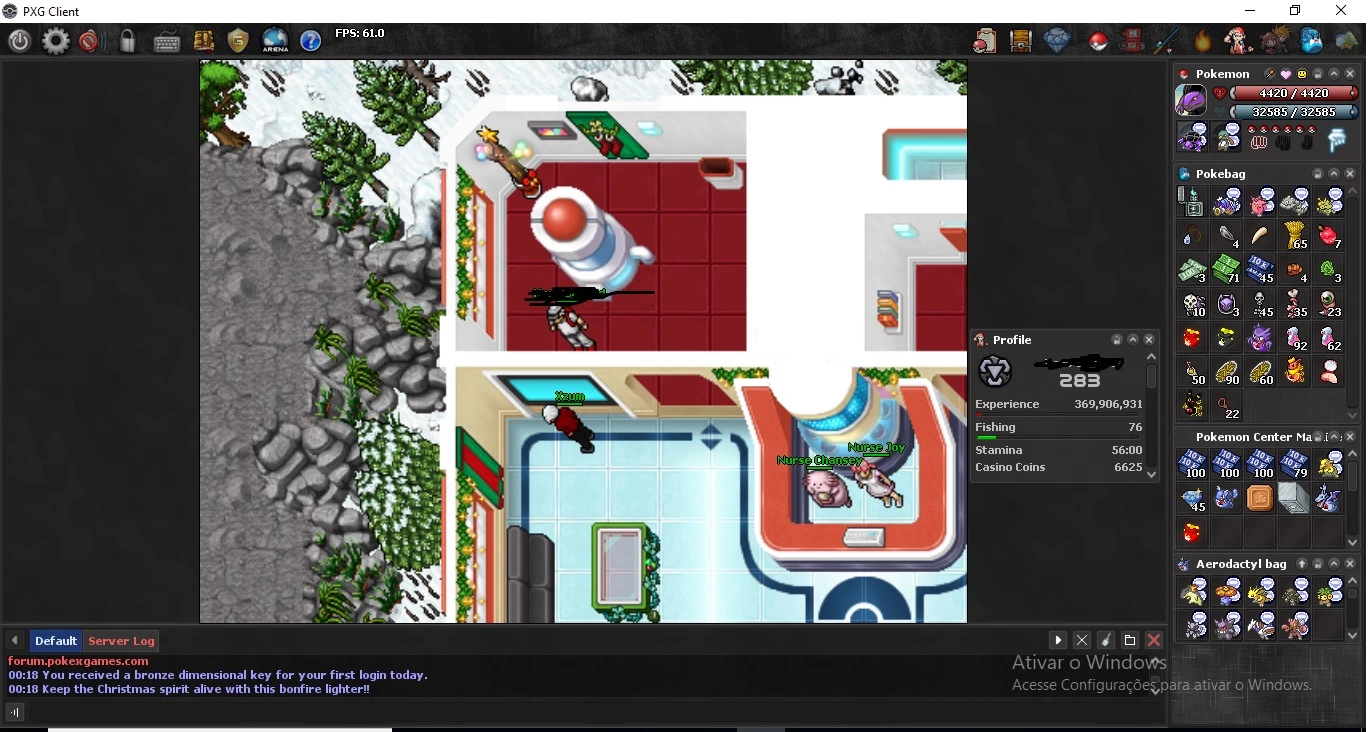
Task: Select the wheat bundle item 65
Action: (1295, 236)
